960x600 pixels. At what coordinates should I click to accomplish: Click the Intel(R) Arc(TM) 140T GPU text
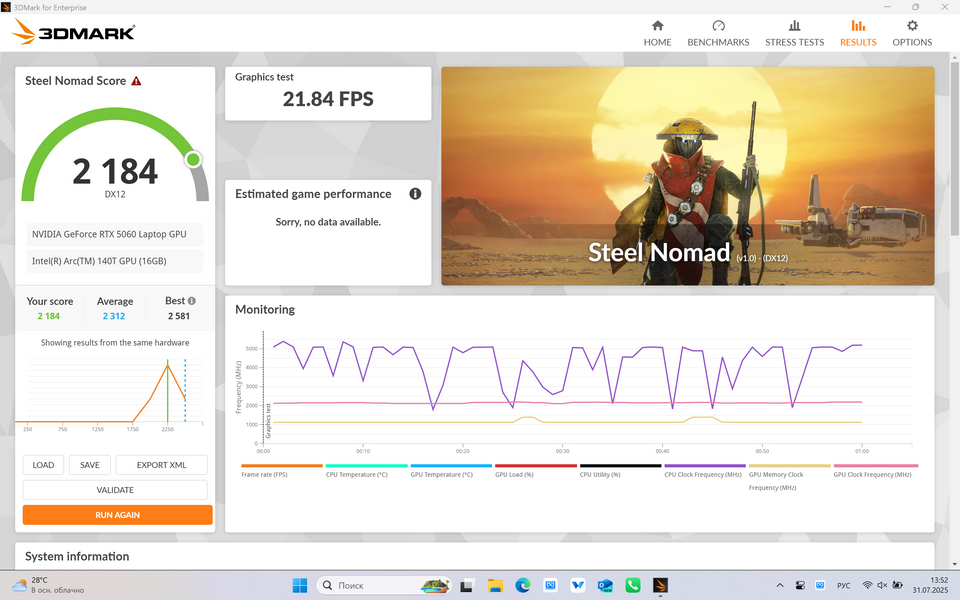(99, 261)
